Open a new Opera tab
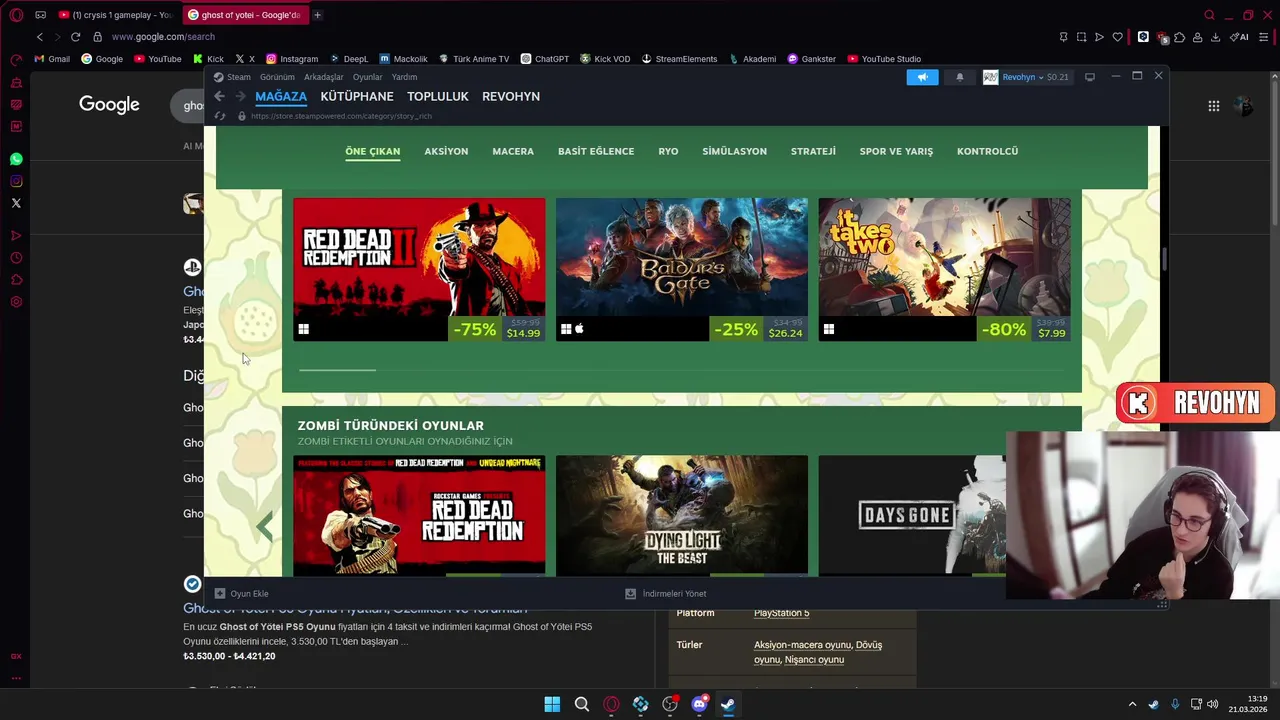 [317, 15]
